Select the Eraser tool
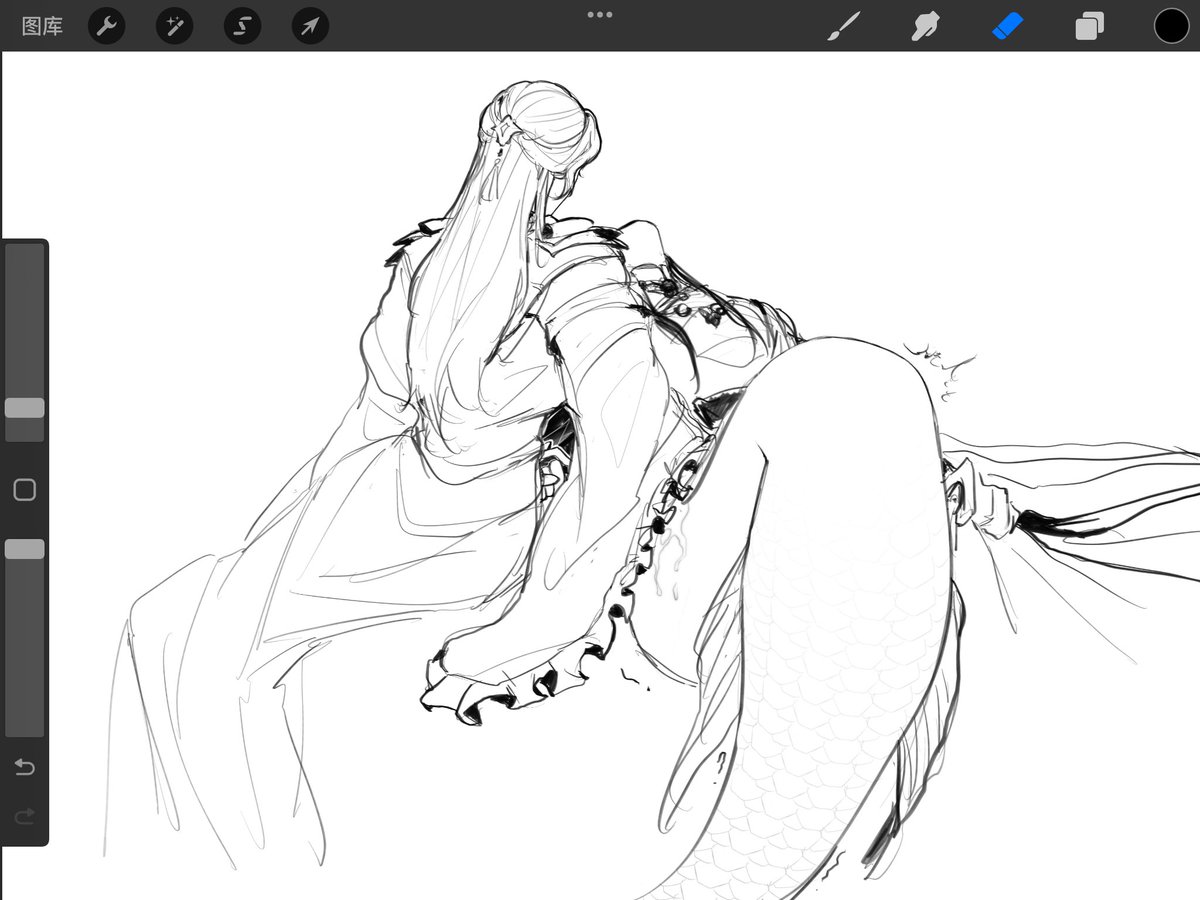 tap(1008, 26)
